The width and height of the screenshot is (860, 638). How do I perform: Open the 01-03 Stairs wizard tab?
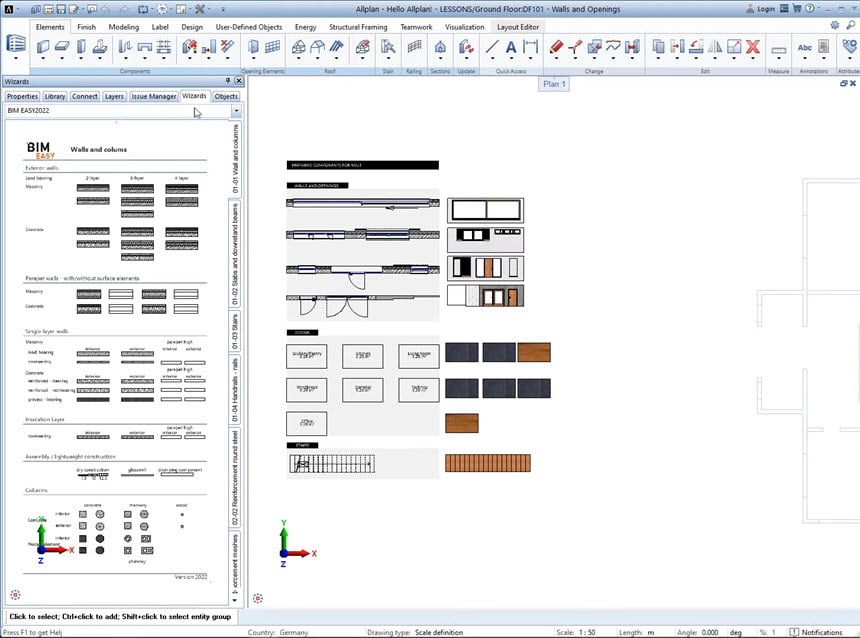click(x=235, y=331)
